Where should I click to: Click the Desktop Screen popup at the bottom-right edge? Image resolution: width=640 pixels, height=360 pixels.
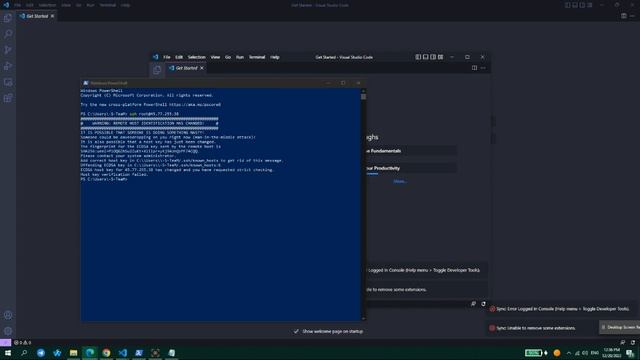[619, 327]
